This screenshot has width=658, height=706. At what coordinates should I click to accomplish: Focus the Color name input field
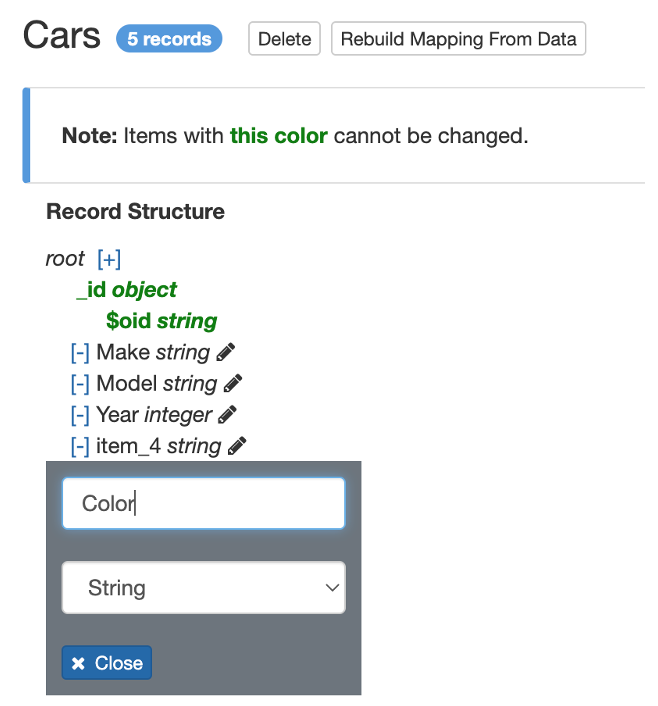(x=203, y=503)
